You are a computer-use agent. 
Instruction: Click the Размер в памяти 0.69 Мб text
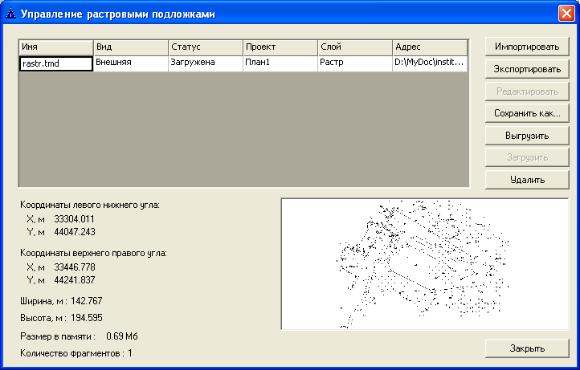coord(79,336)
